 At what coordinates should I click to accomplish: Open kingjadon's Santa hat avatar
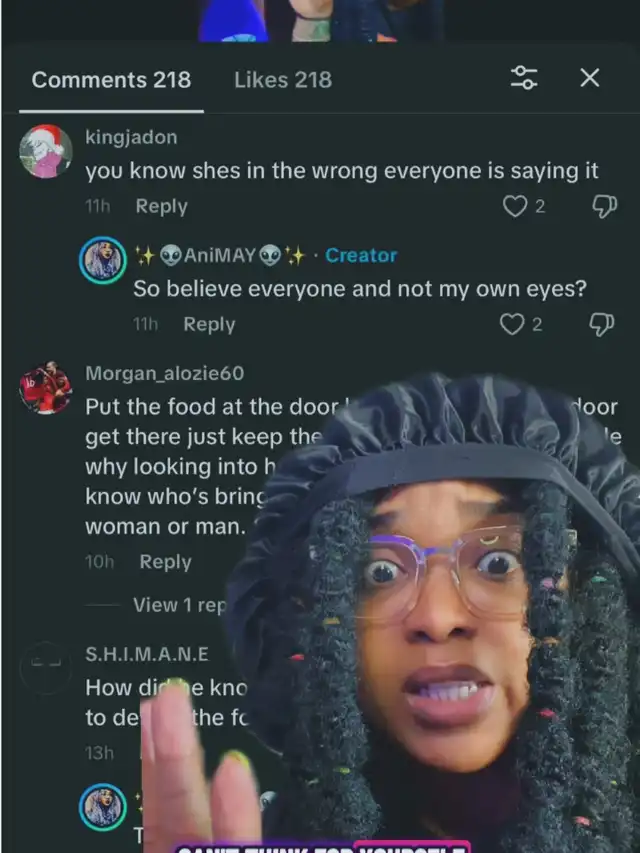tap(46, 151)
